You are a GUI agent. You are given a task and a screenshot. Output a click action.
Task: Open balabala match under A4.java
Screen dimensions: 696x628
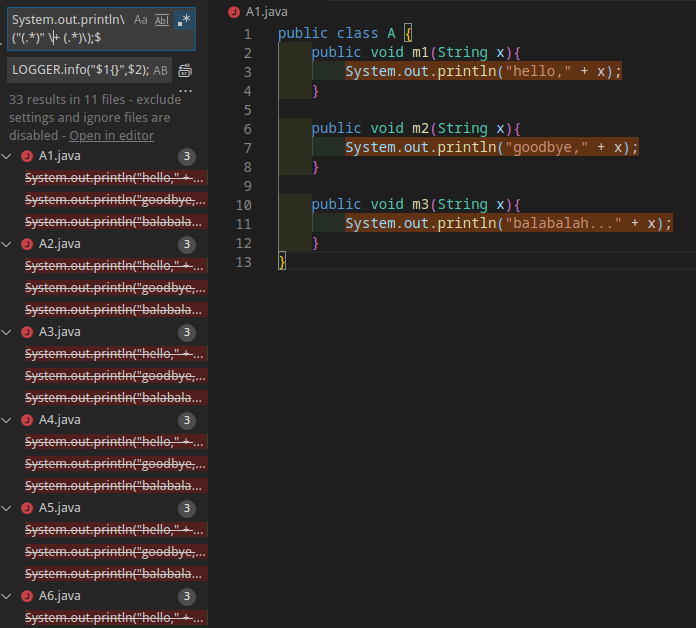point(116,486)
